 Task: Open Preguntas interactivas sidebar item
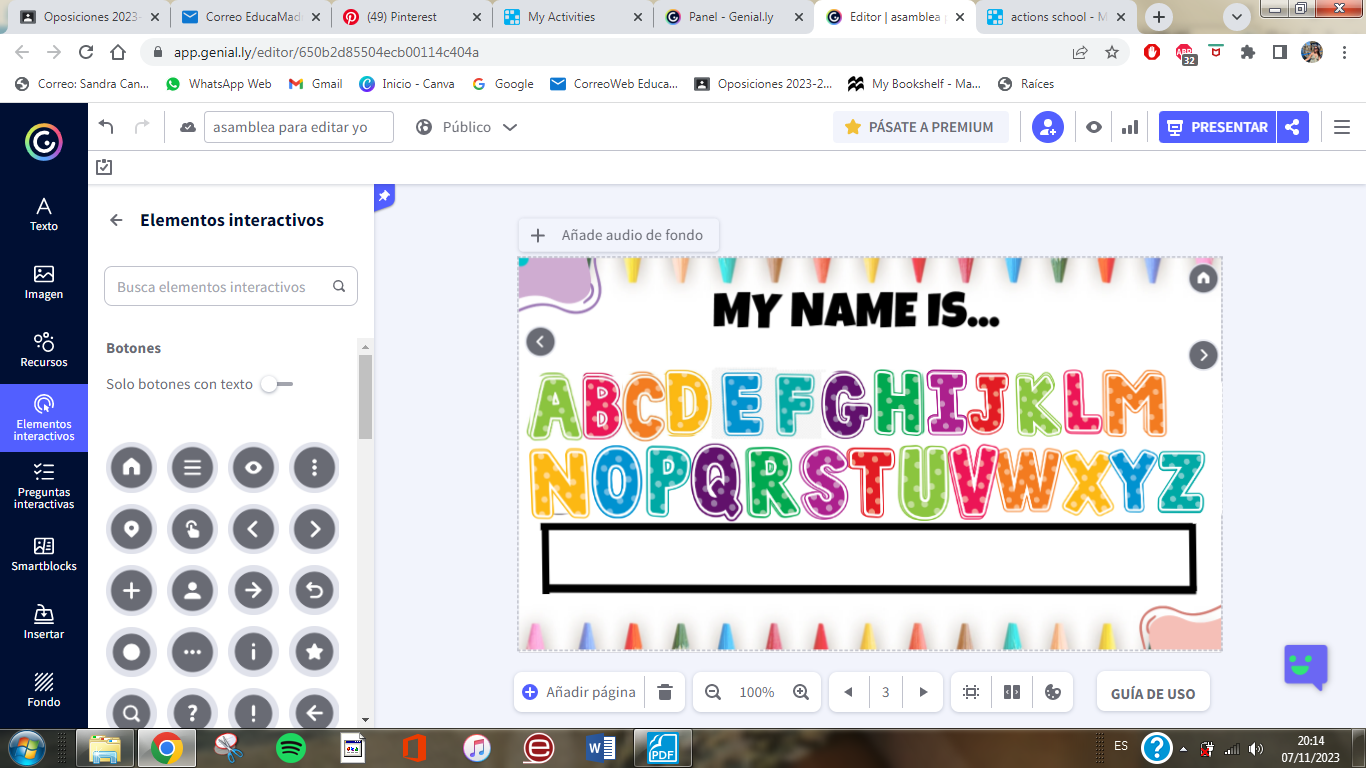43,486
